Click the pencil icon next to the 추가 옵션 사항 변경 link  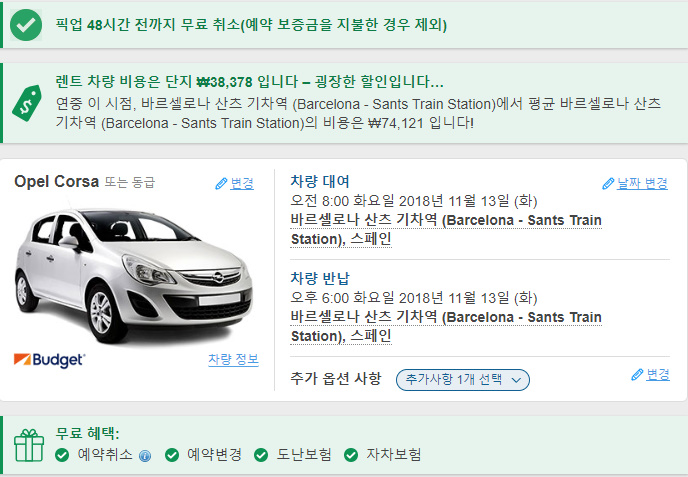pos(637,375)
